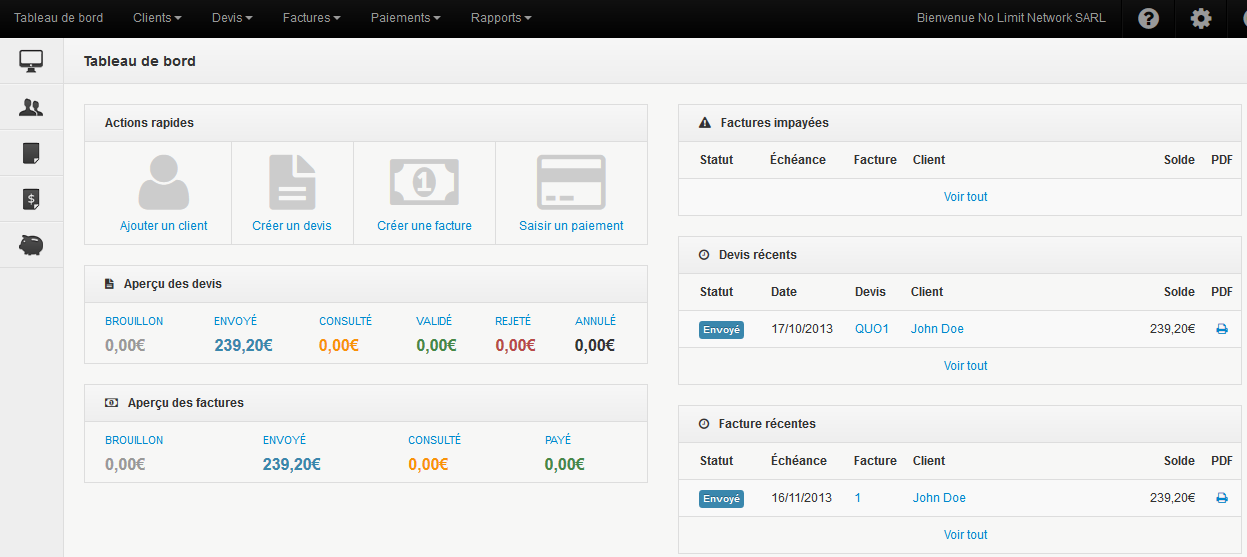Print the QUO1 quote PDF
This screenshot has width=1247, height=557.
tap(1221, 329)
